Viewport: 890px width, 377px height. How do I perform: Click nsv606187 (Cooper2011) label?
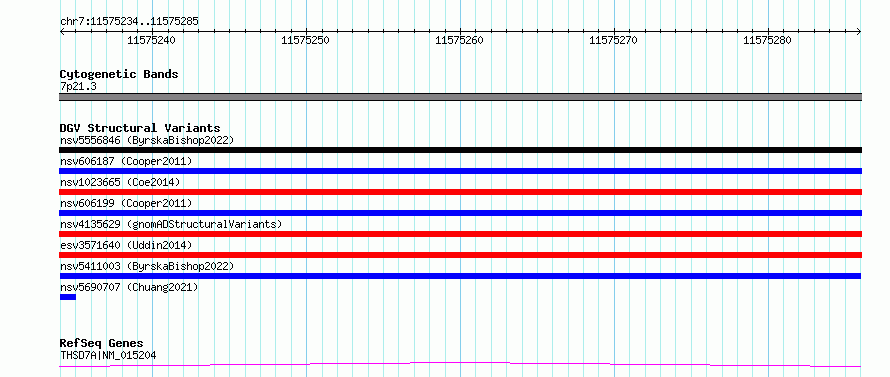pos(126,161)
